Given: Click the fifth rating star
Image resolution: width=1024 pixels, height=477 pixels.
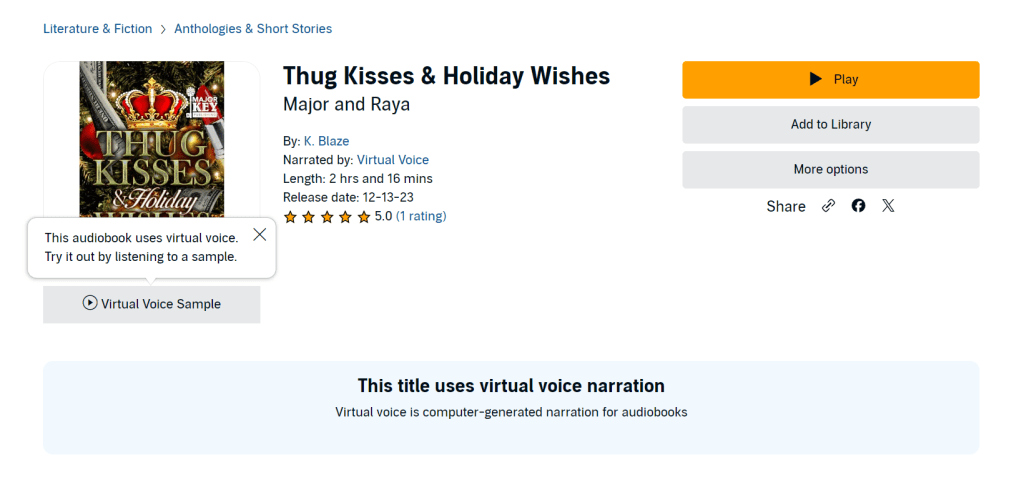Looking at the screenshot, I should click(x=364, y=217).
